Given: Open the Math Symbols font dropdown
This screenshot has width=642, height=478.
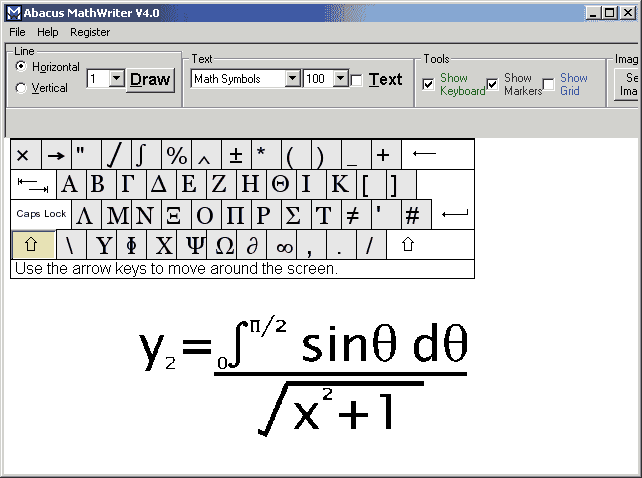Looking at the screenshot, I should pyautogui.click(x=293, y=79).
